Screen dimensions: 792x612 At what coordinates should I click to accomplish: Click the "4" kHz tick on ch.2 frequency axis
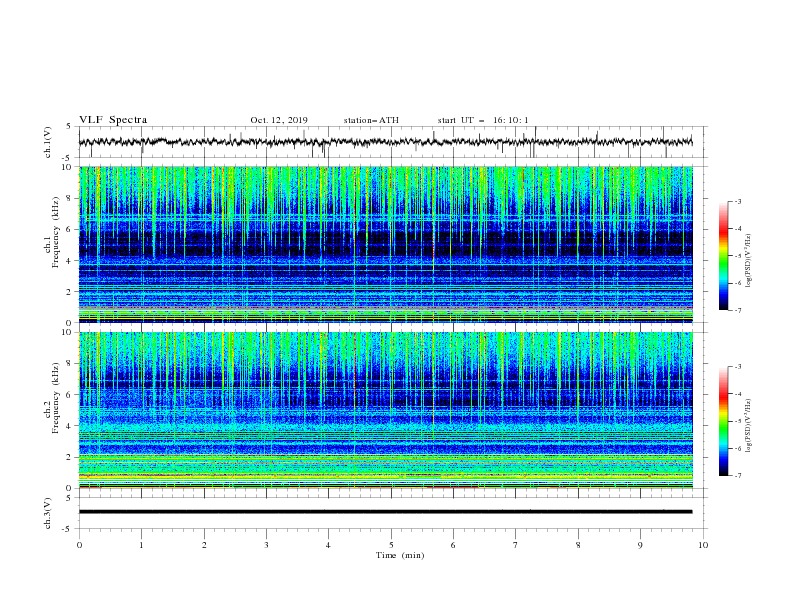click(x=70, y=426)
